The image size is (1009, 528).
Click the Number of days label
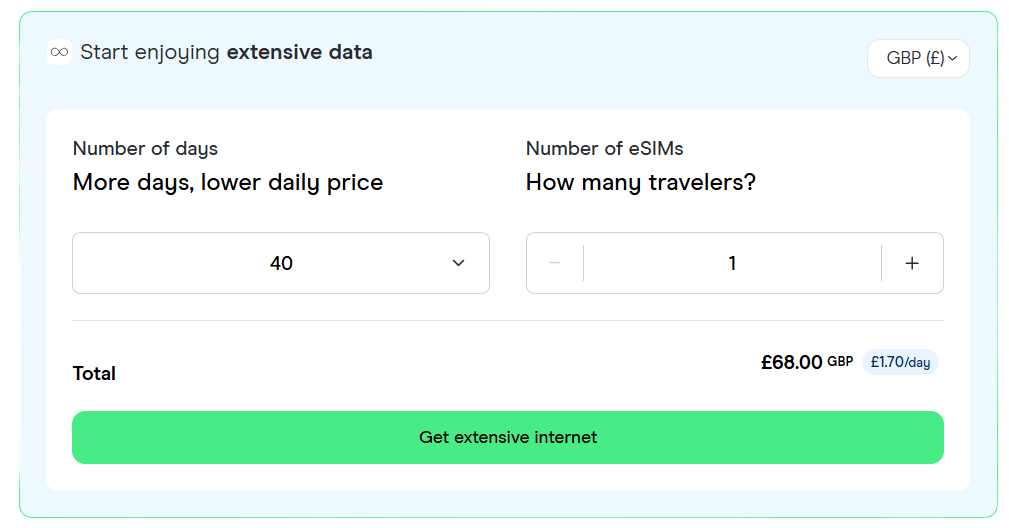[x=145, y=149]
